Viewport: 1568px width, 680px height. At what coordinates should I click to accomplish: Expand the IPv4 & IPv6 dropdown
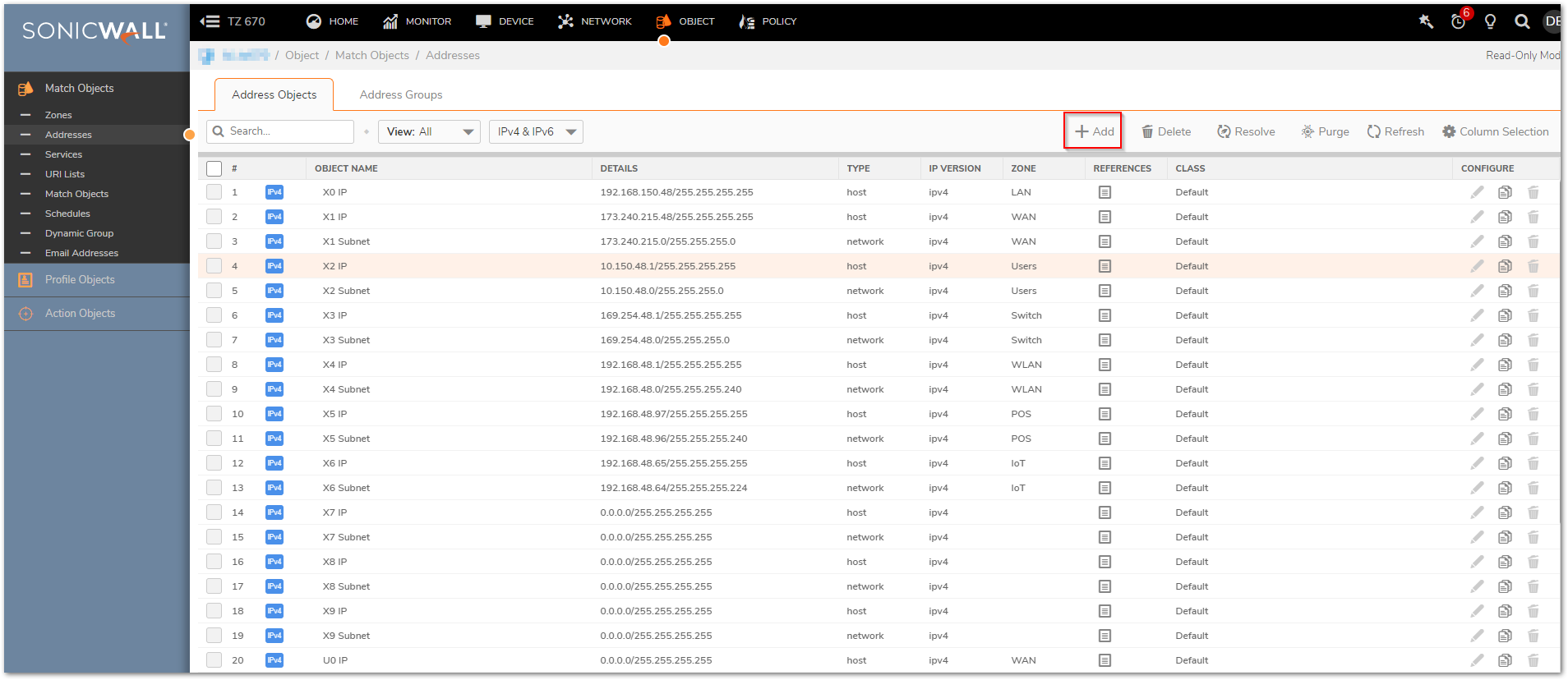pos(536,131)
